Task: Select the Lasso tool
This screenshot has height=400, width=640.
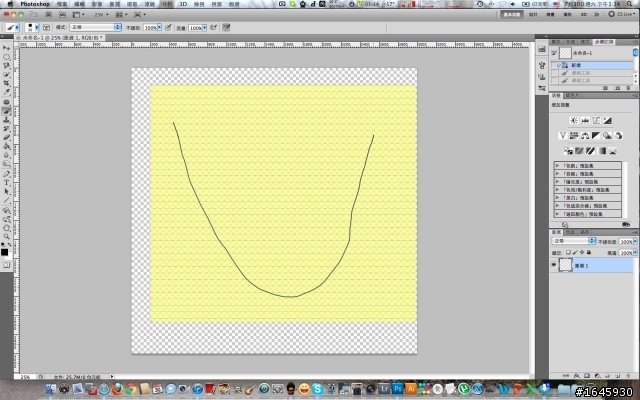Action: tap(7, 66)
